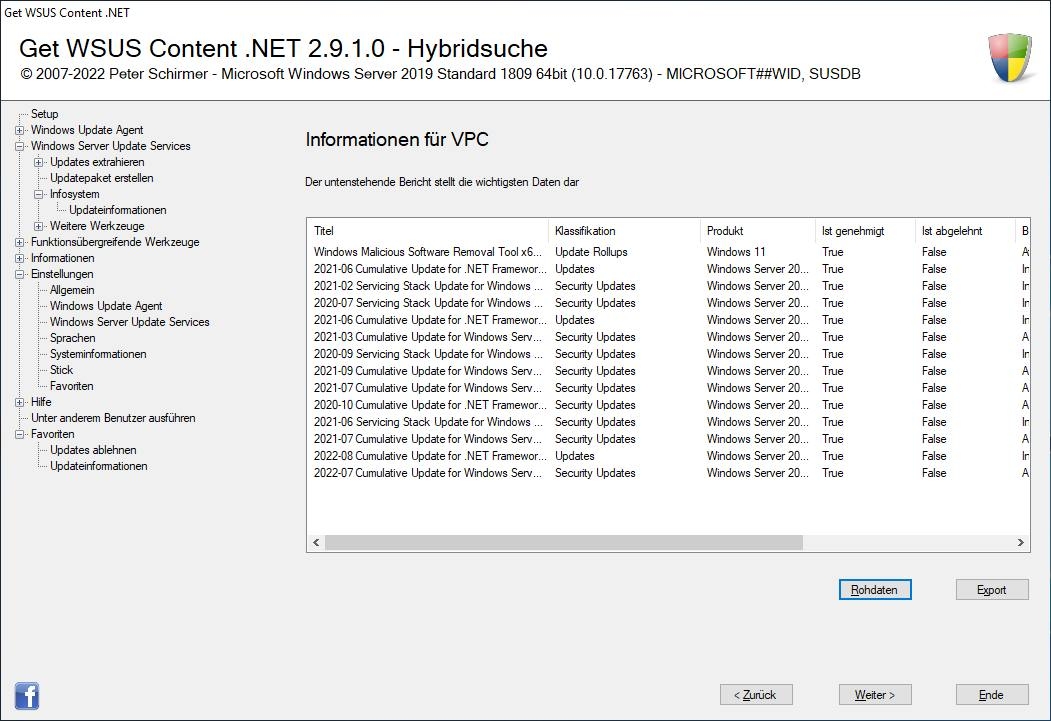Viewport: 1051px width, 721px height.
Task: Select 2022-08 Cumulative Update .NET row
Action: click(668, 456)
